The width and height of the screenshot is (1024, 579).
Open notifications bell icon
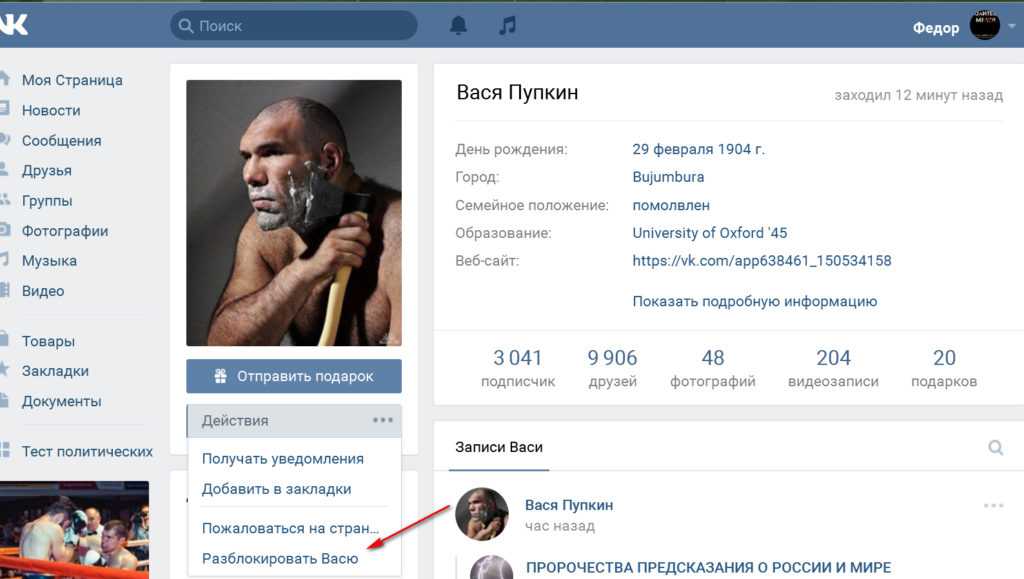458,25
